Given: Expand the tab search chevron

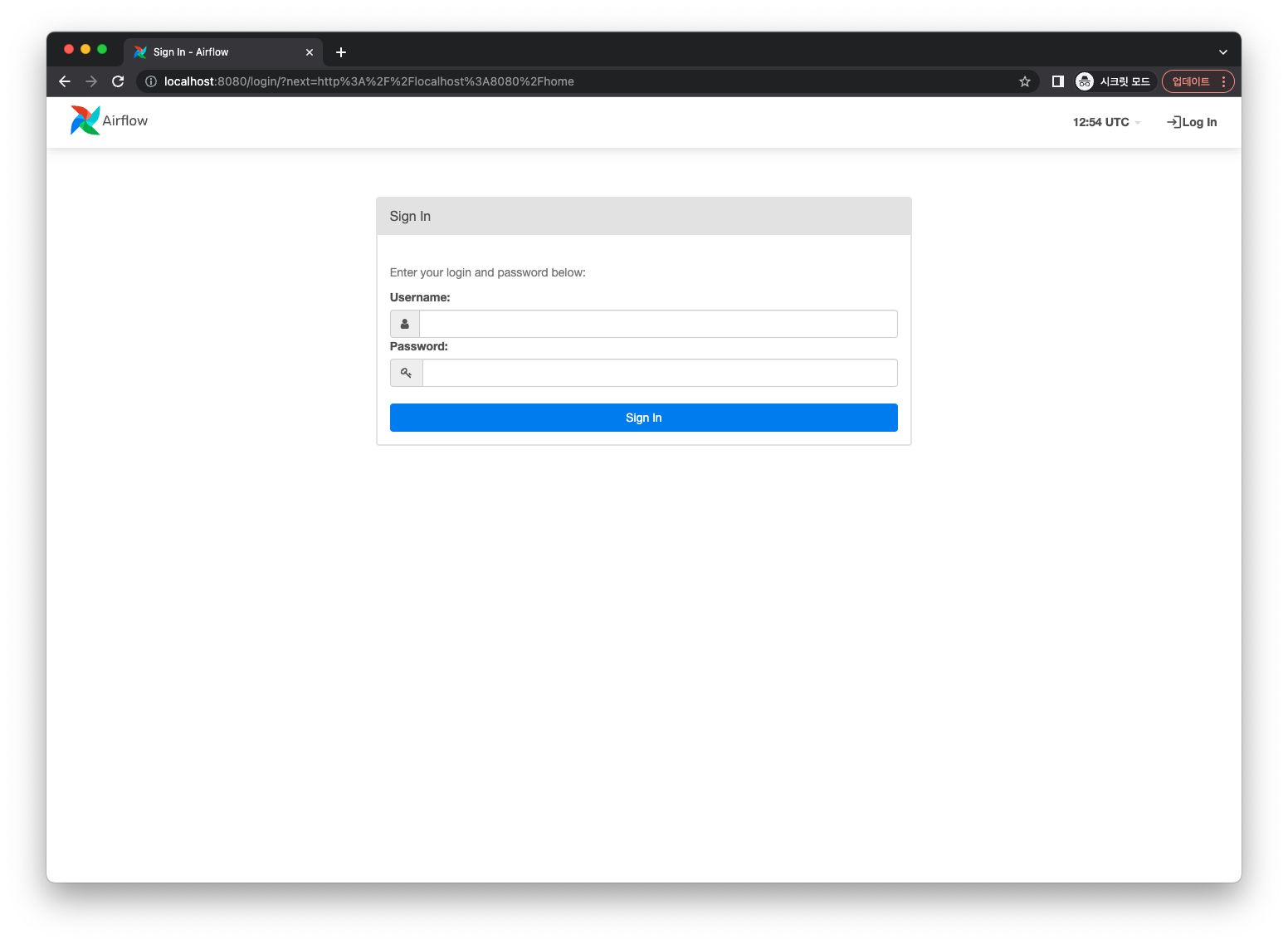Looking at the screenshot, I should pos(1223,52).
